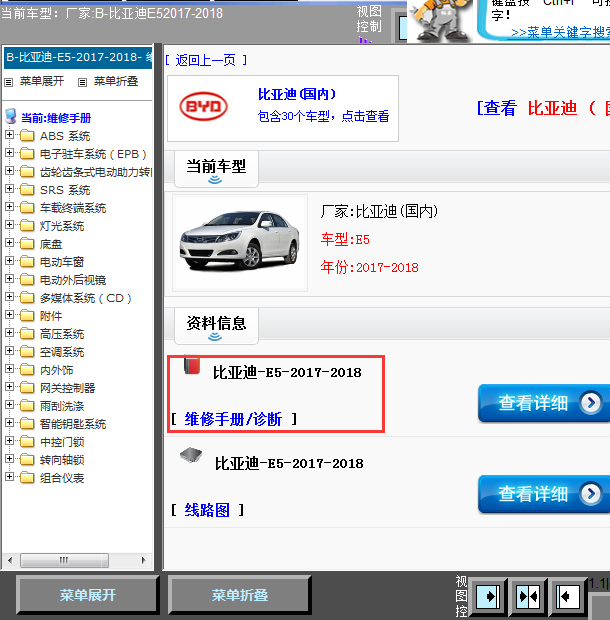Click sidebar scrollbar left arrow
The width and height of the screenshot is (610, 620).
click(x=10, y=560)
